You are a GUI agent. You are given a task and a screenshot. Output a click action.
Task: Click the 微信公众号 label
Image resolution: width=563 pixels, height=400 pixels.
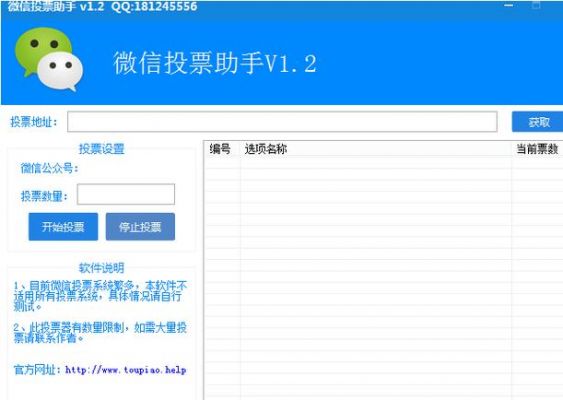(x=50, y=168)
